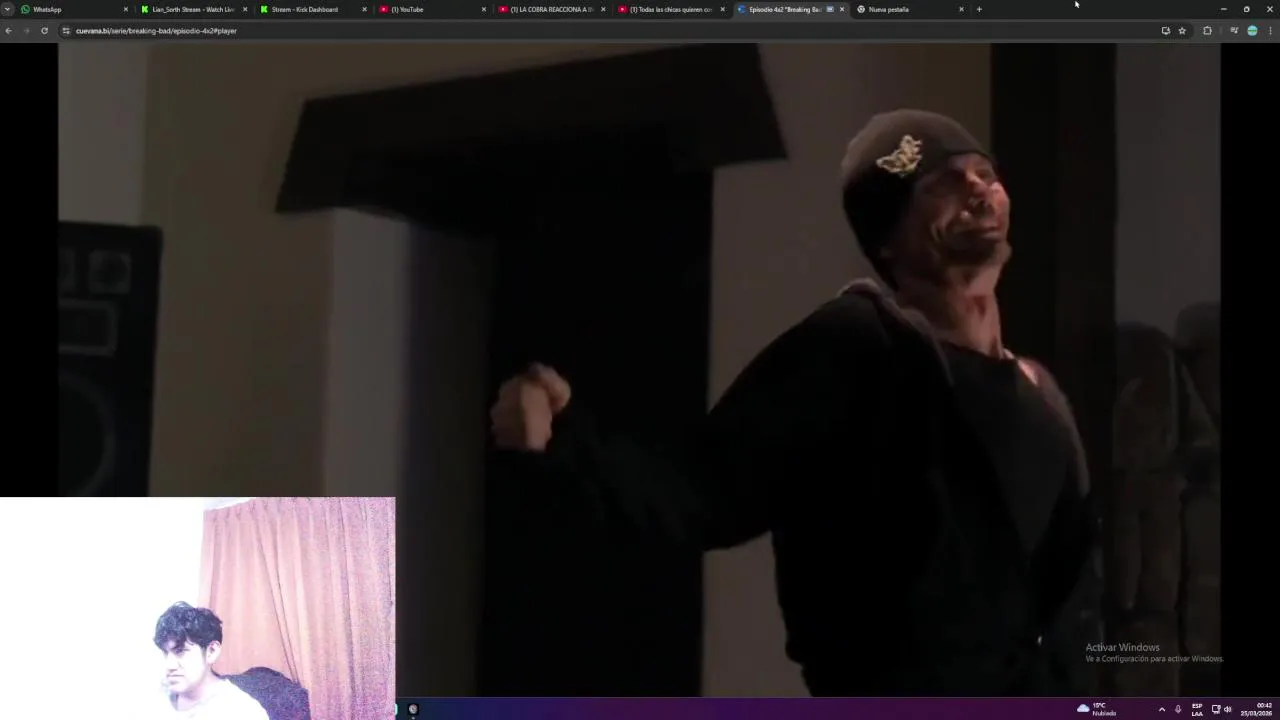
Task: Open a new tab with plus button
Action: 979,9
